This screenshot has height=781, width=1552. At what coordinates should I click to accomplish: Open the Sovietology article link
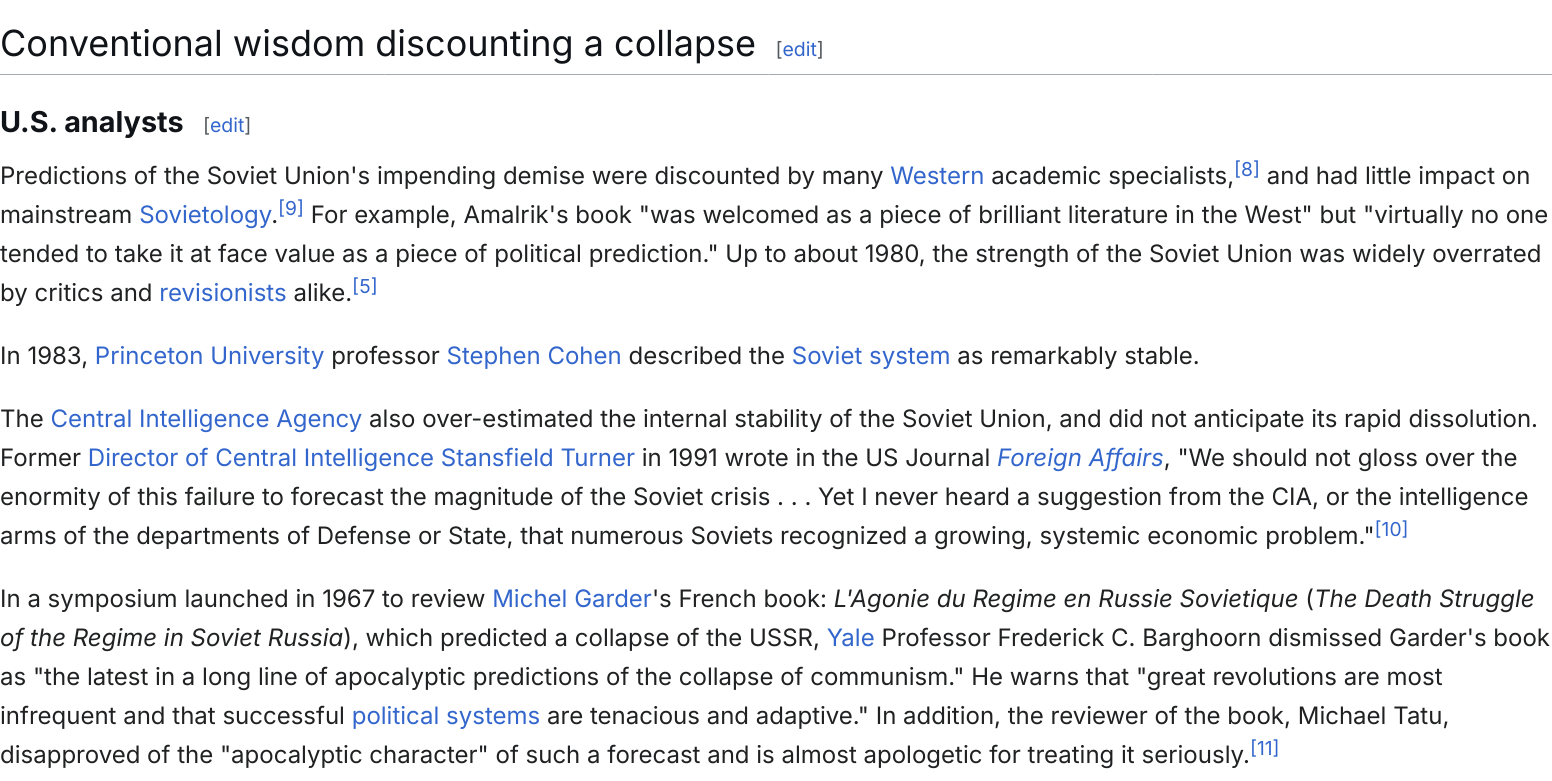[205, 215]
